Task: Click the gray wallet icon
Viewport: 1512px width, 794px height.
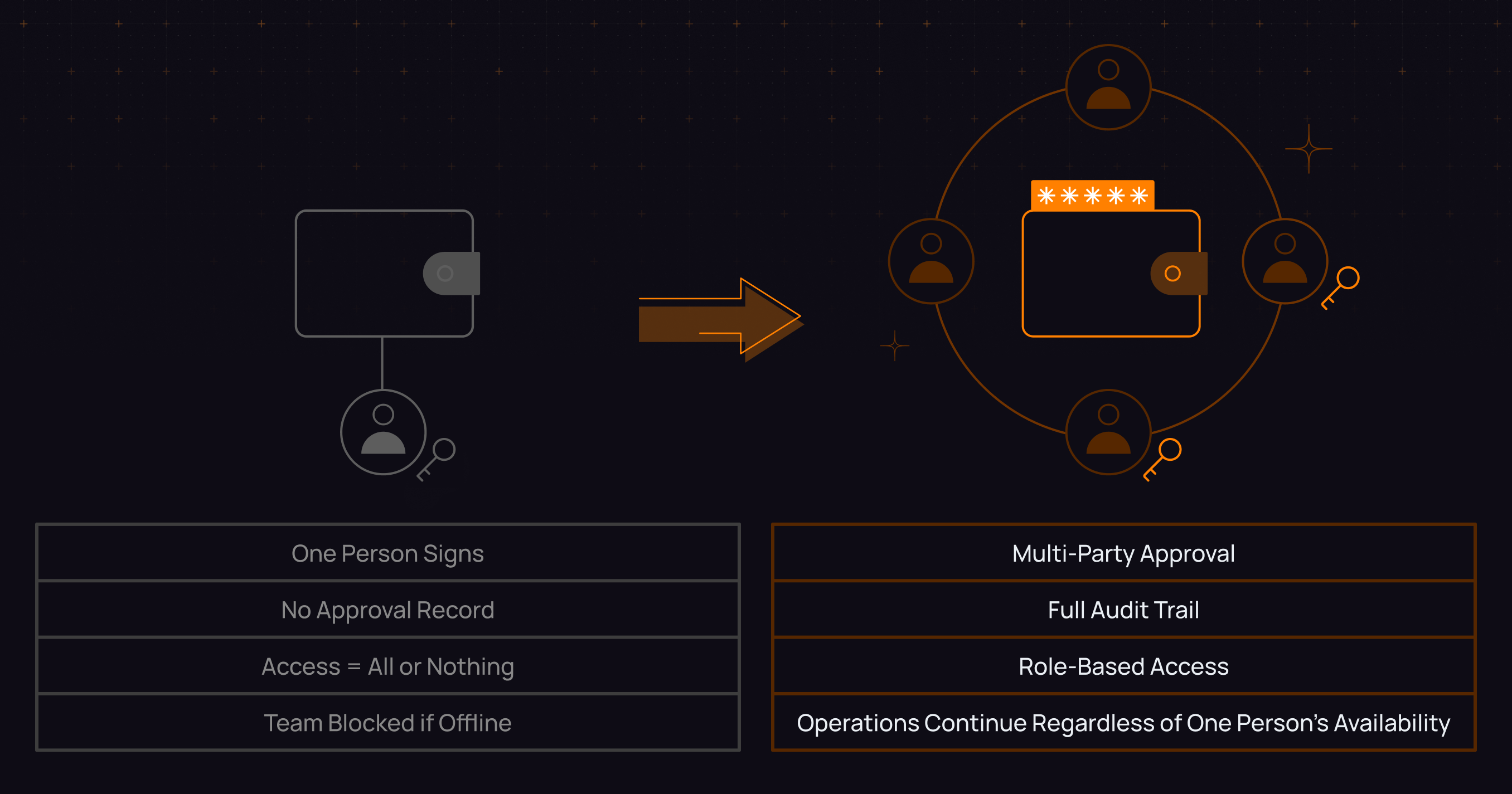Action: pyautogui.click(x=385, y=273)
